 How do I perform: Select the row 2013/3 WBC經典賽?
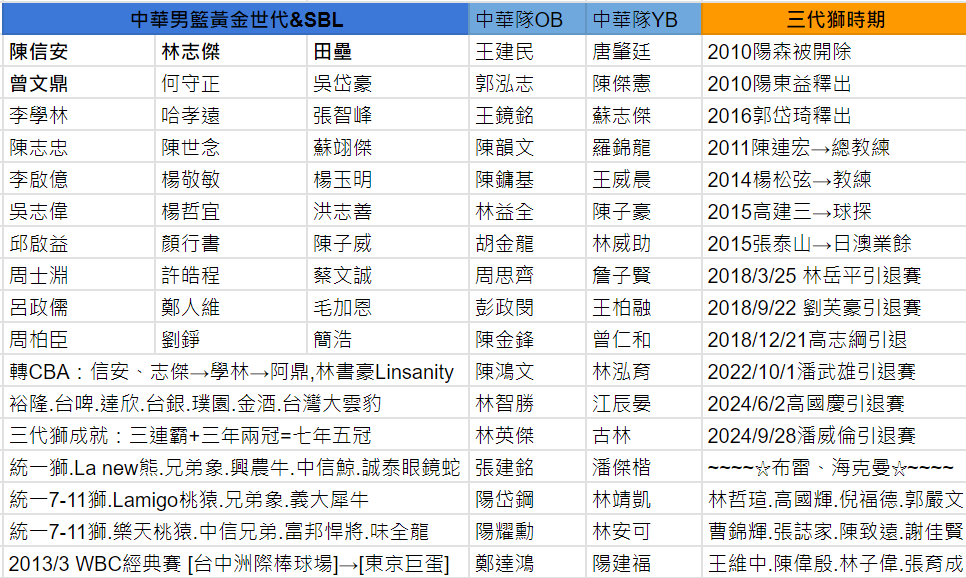[x=235, y=563]
